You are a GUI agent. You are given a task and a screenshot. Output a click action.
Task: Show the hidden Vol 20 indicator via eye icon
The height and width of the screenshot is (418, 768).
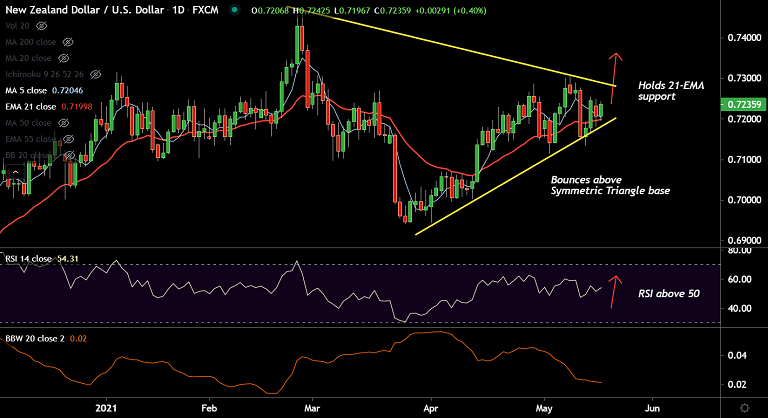click(42, 25)
